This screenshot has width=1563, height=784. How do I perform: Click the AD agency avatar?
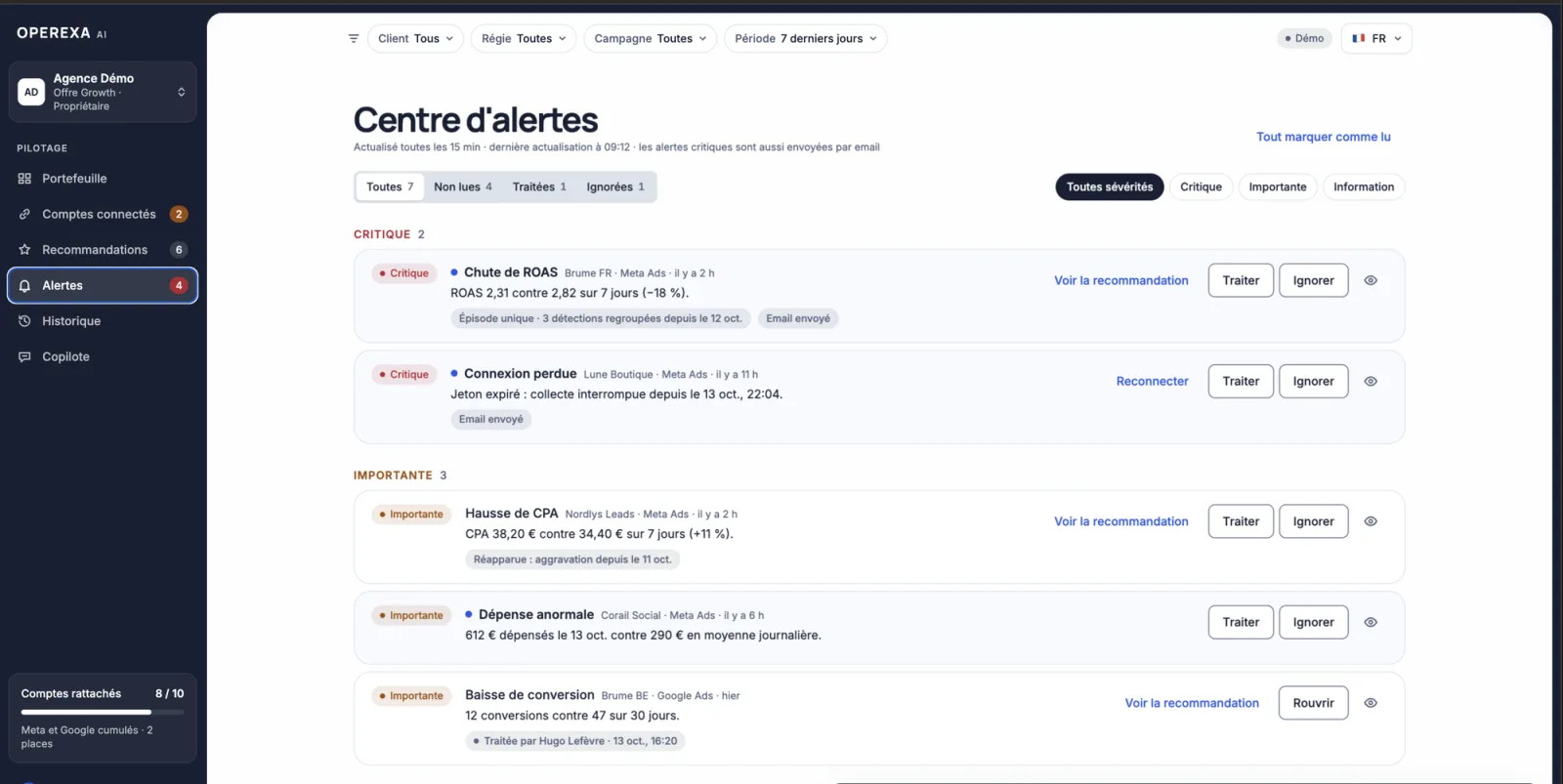[x=31, y=92]
